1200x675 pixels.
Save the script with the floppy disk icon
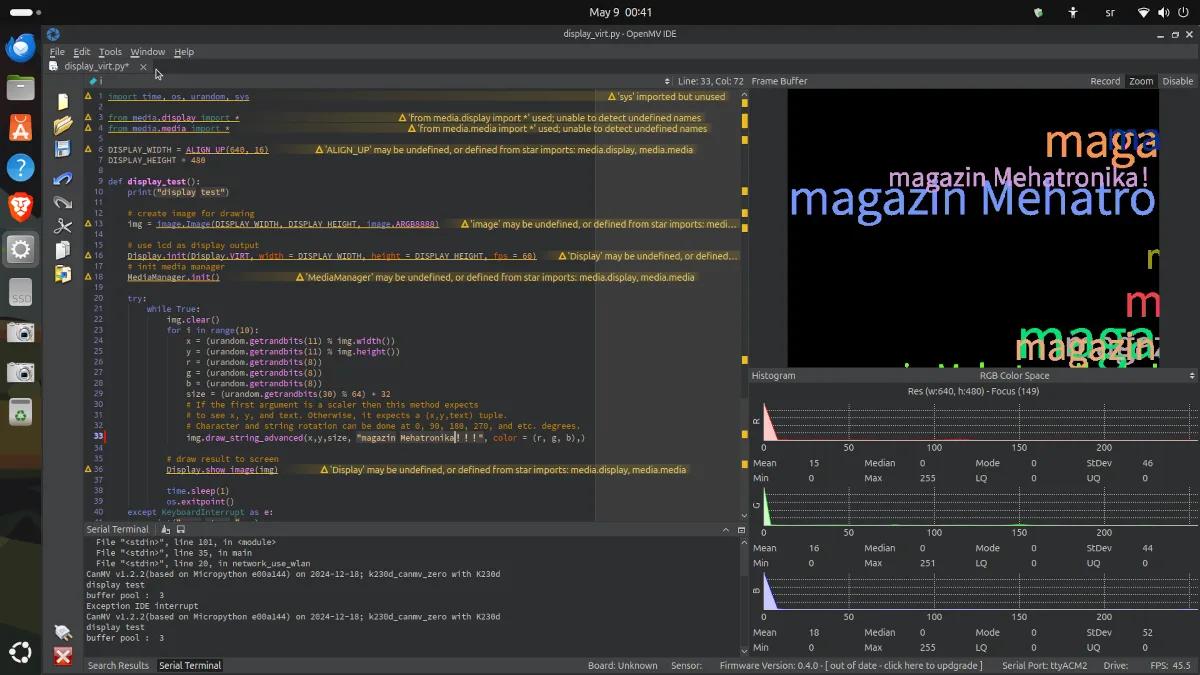pos(63,149)
